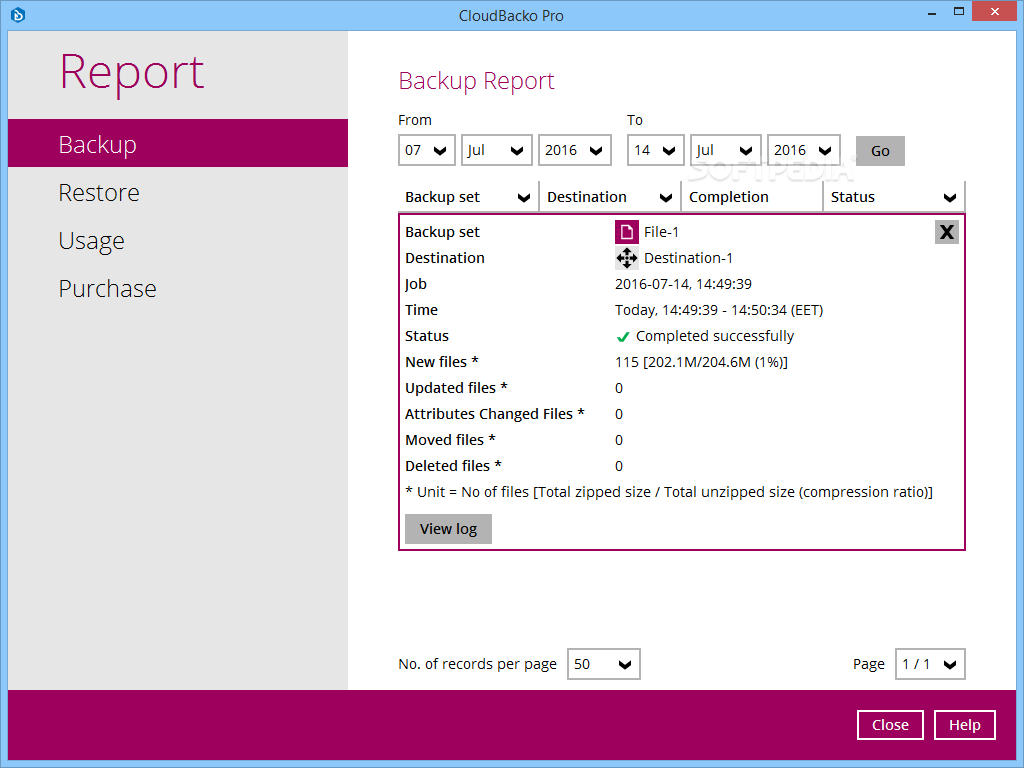Click the Completed successfully status text
This screenshot has width=1024, height=768.
point(714,336)
